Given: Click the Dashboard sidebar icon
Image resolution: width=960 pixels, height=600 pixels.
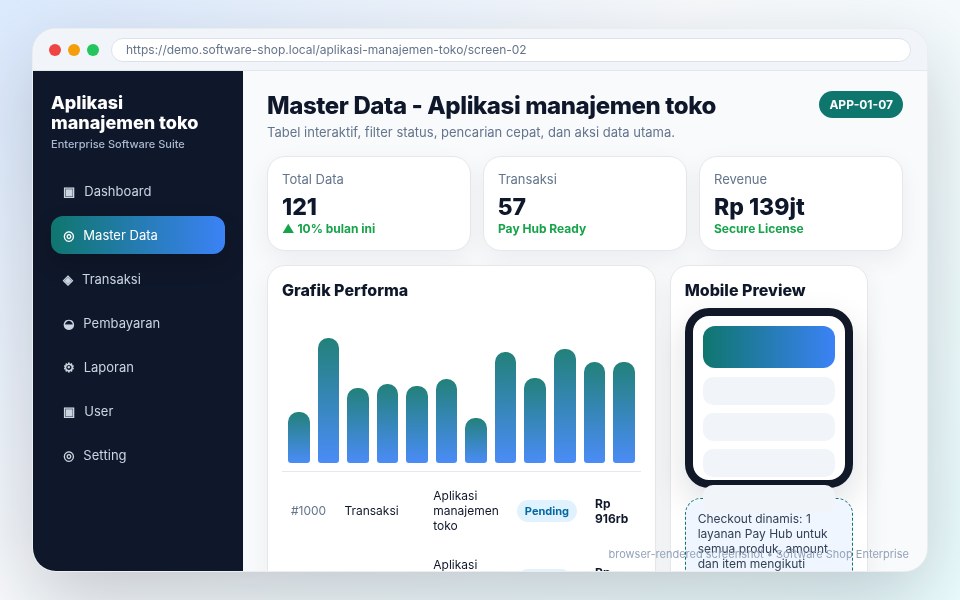Looking at the screenshot, I should [x=69, y=192].
